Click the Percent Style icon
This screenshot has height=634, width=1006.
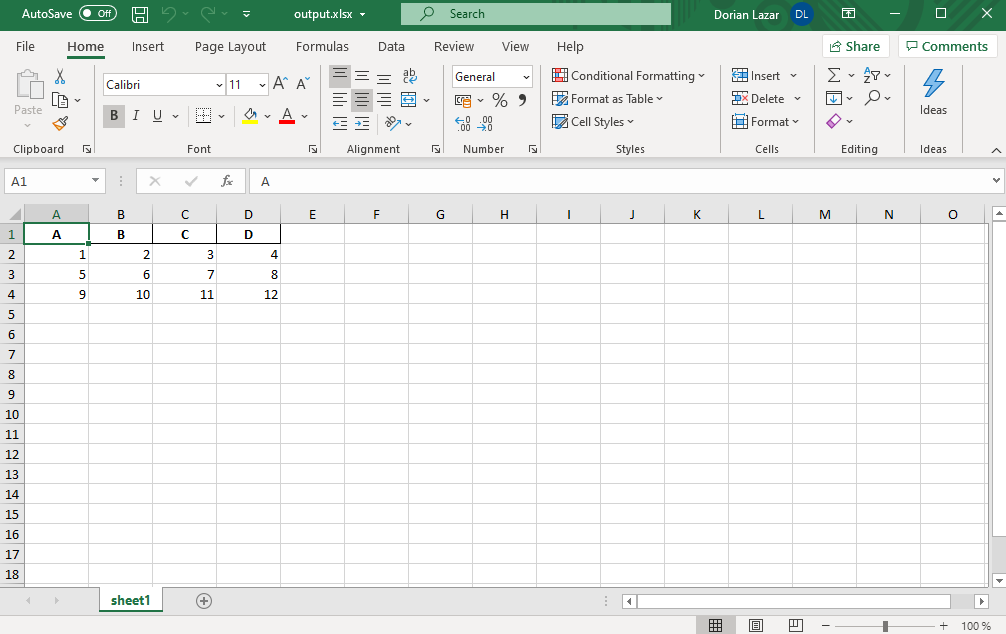[x=500, y=99]
